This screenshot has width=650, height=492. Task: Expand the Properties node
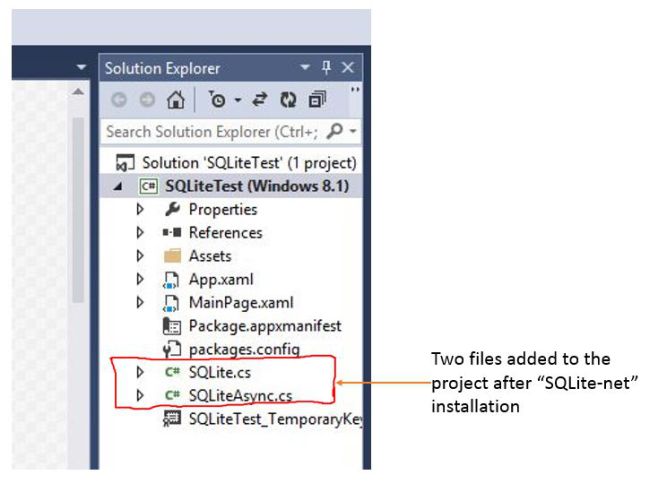[x=140, y=209]
